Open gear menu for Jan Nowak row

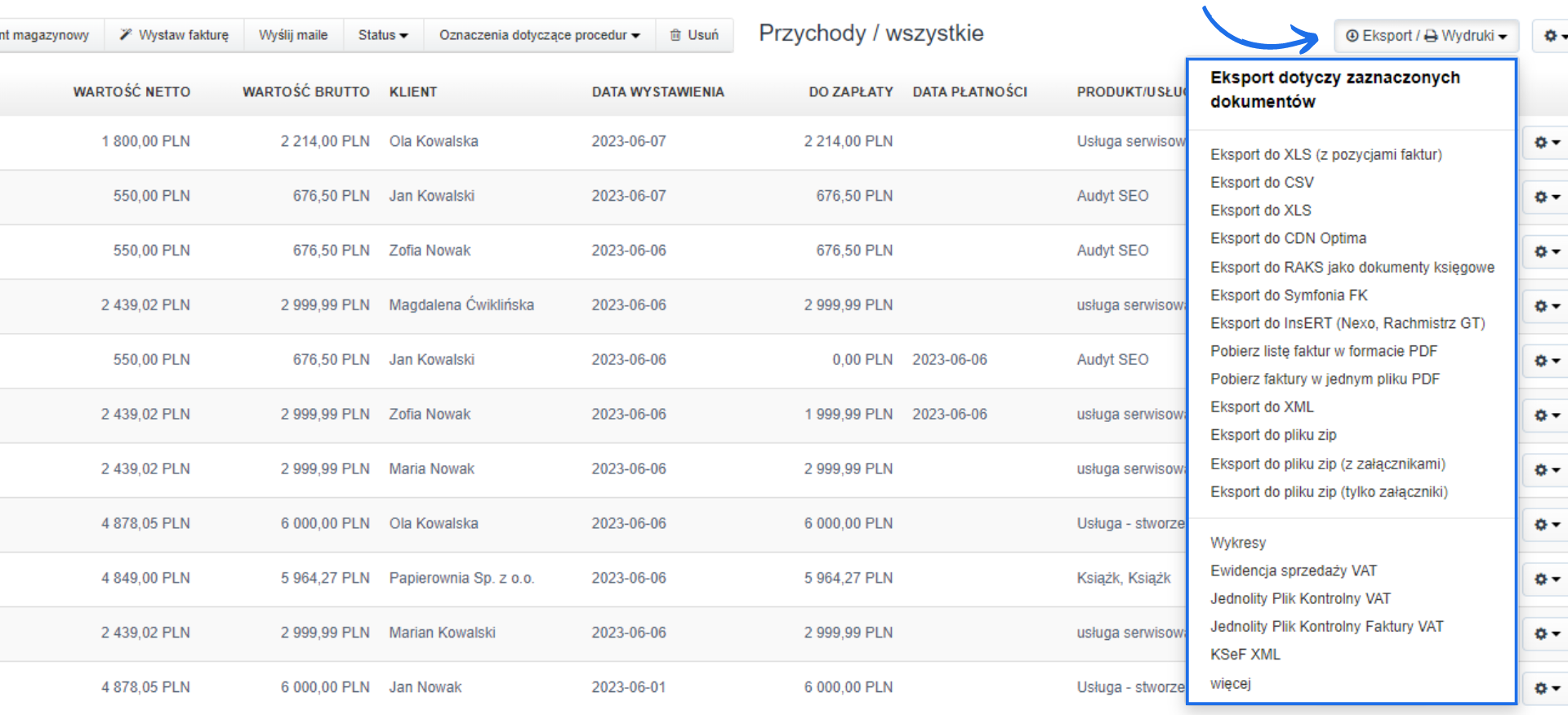pyautogui.click(x=1547, y=688)
